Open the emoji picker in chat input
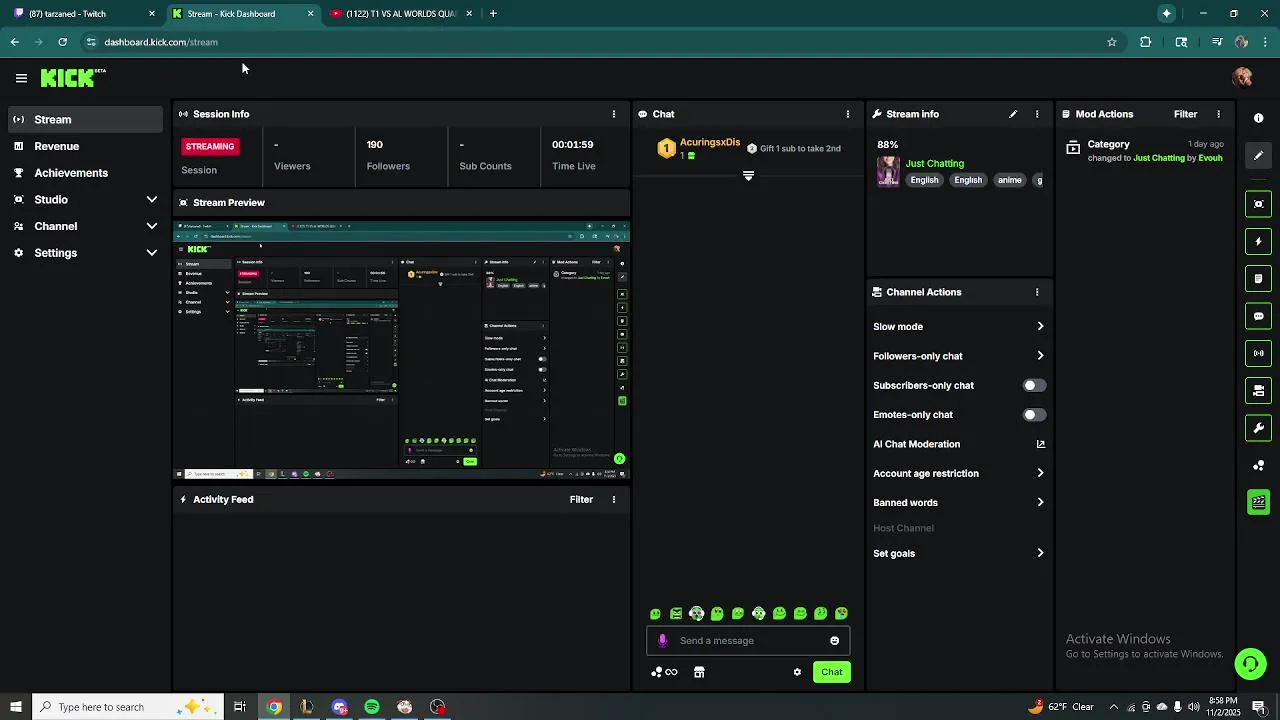This screenshot has width=1280, height=720. click(835, 641)
